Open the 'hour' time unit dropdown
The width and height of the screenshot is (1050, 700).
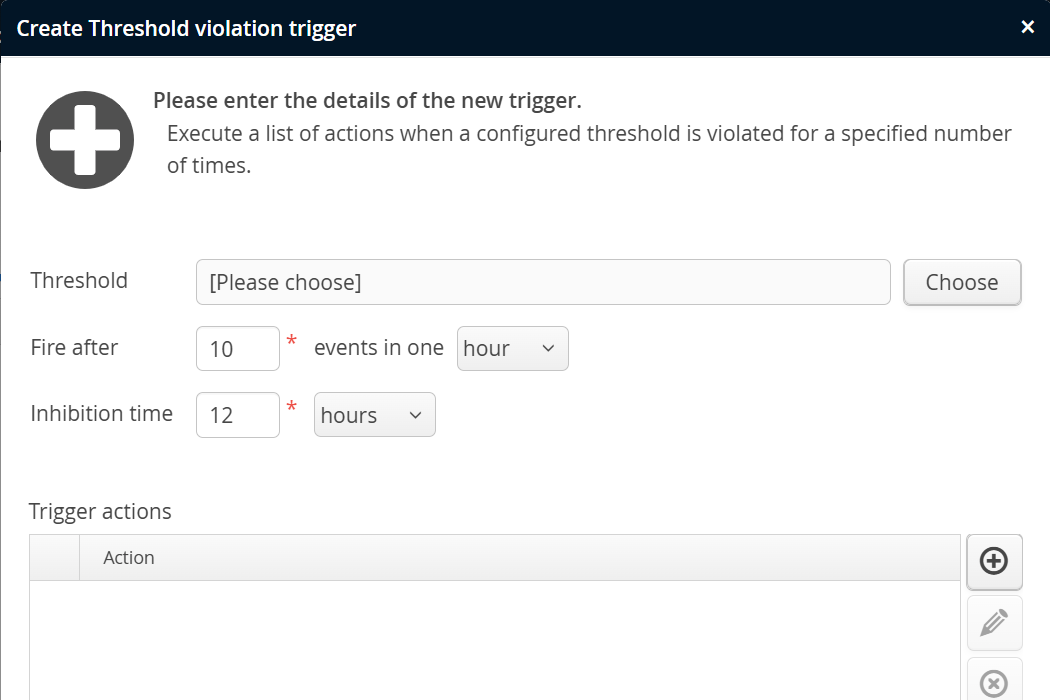(512, 348)
